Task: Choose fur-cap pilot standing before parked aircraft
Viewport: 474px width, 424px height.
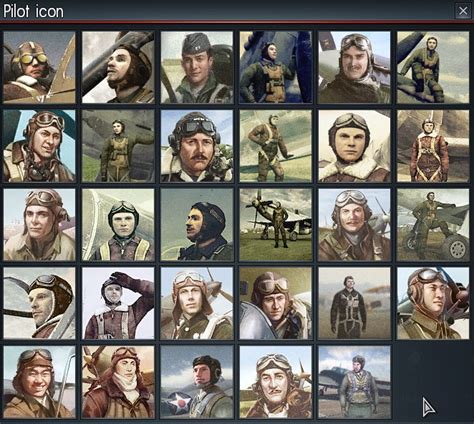Action: 354,382
